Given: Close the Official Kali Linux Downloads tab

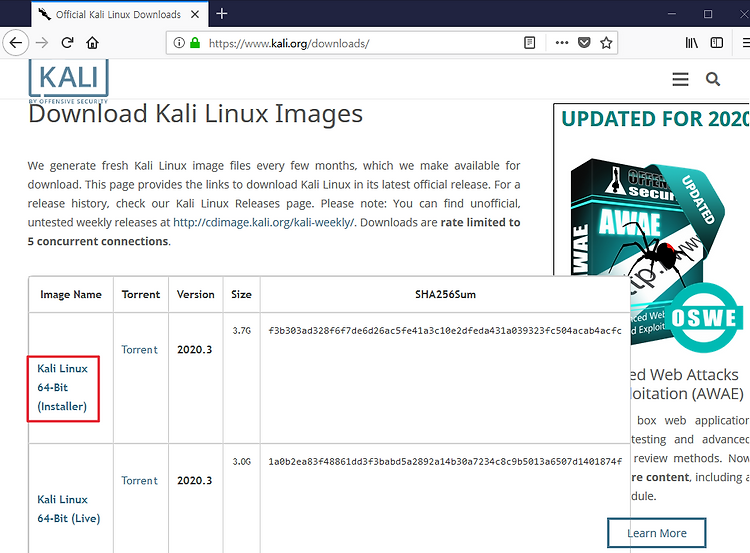Looking at the screenshot, I should [195, 14].
